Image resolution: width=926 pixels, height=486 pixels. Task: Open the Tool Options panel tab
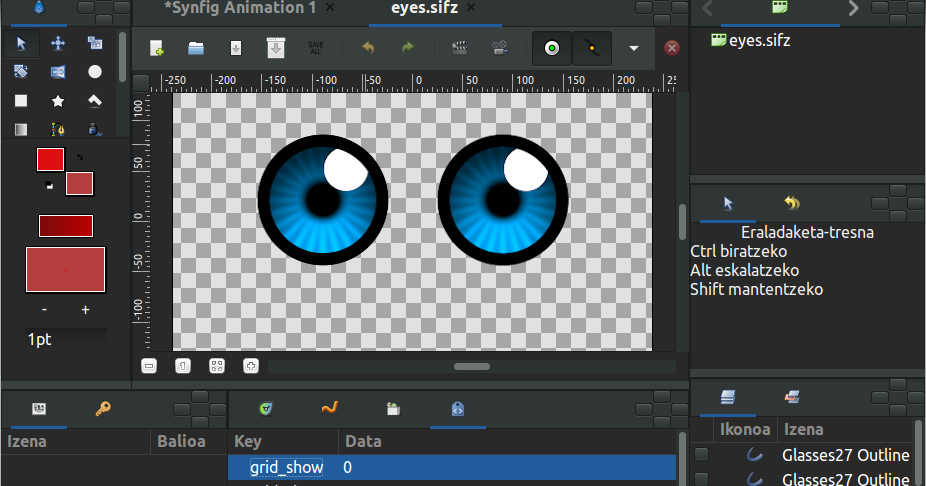pos(728,204)
